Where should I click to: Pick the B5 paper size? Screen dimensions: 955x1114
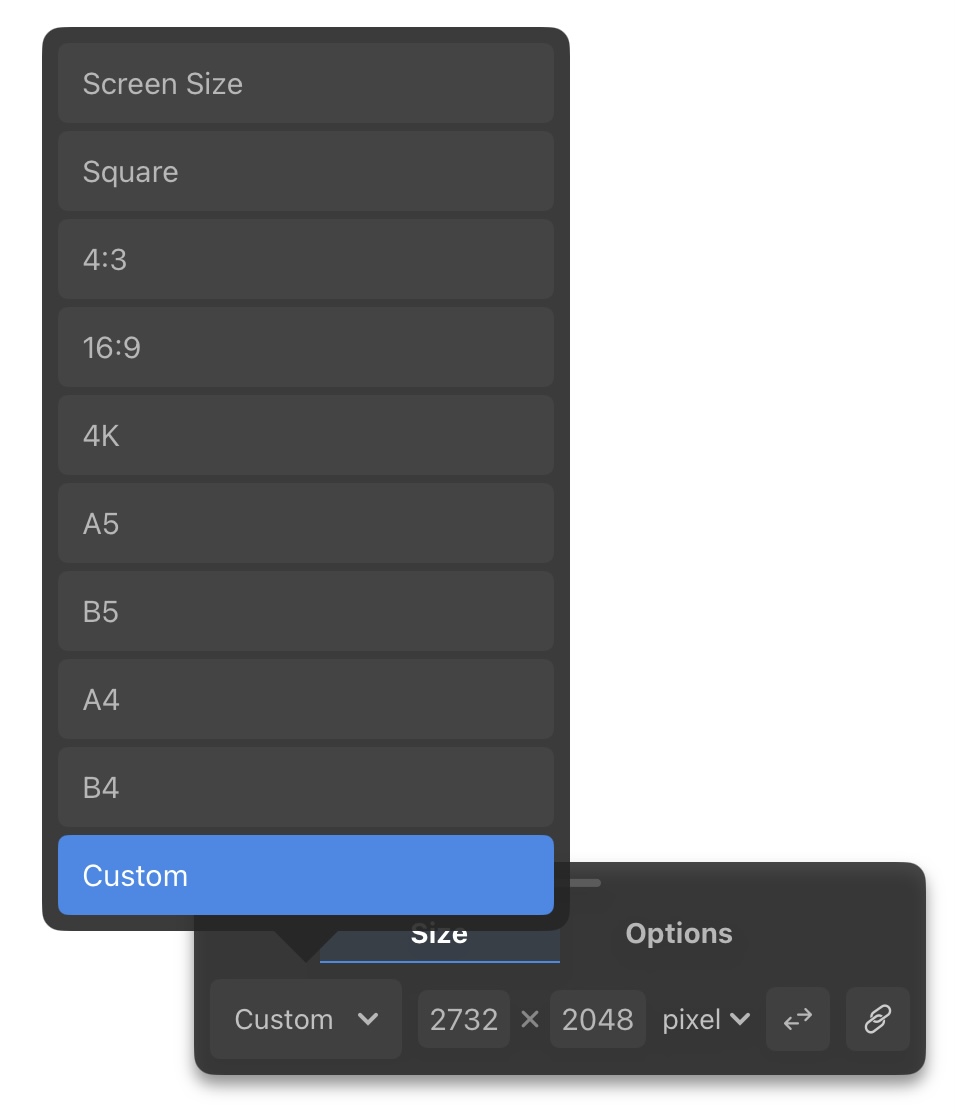tap(306, 612)
